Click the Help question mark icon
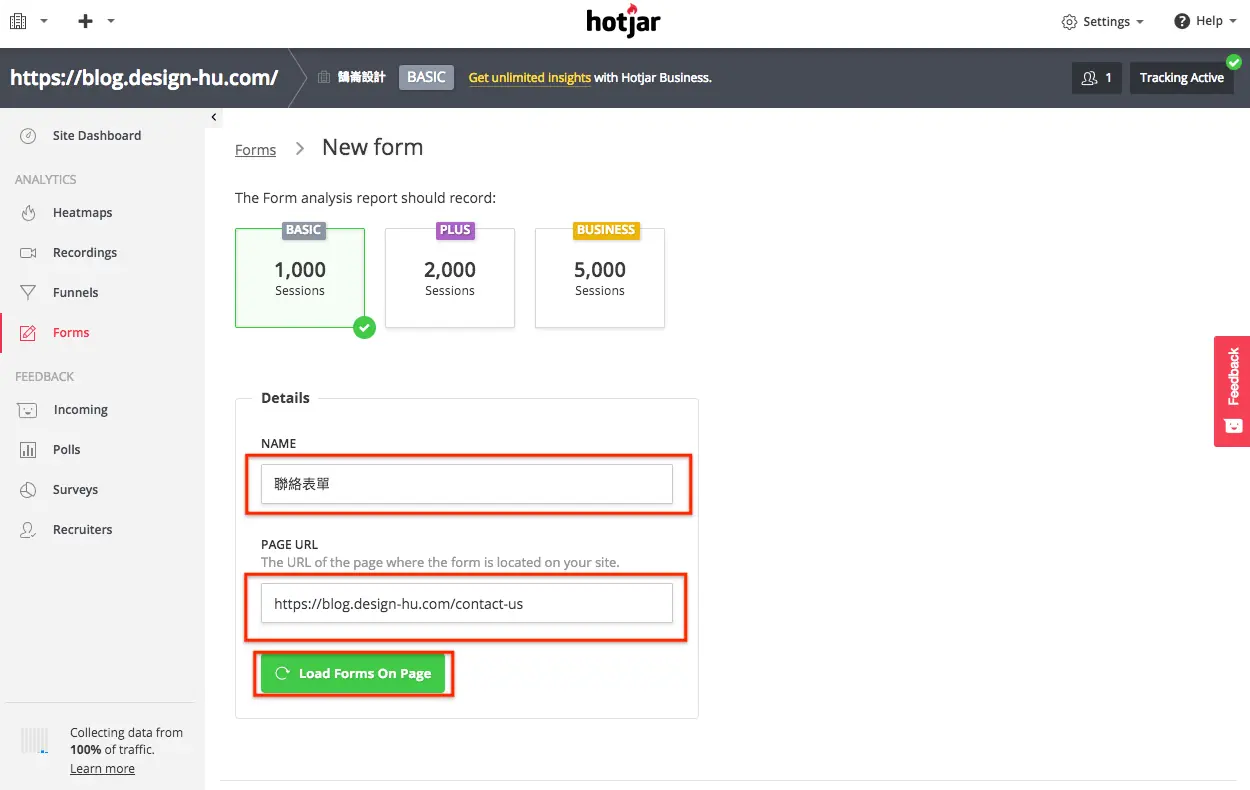Image resolution: width=1250 pixels, height=790 pixels. [x=1182, y=21]
